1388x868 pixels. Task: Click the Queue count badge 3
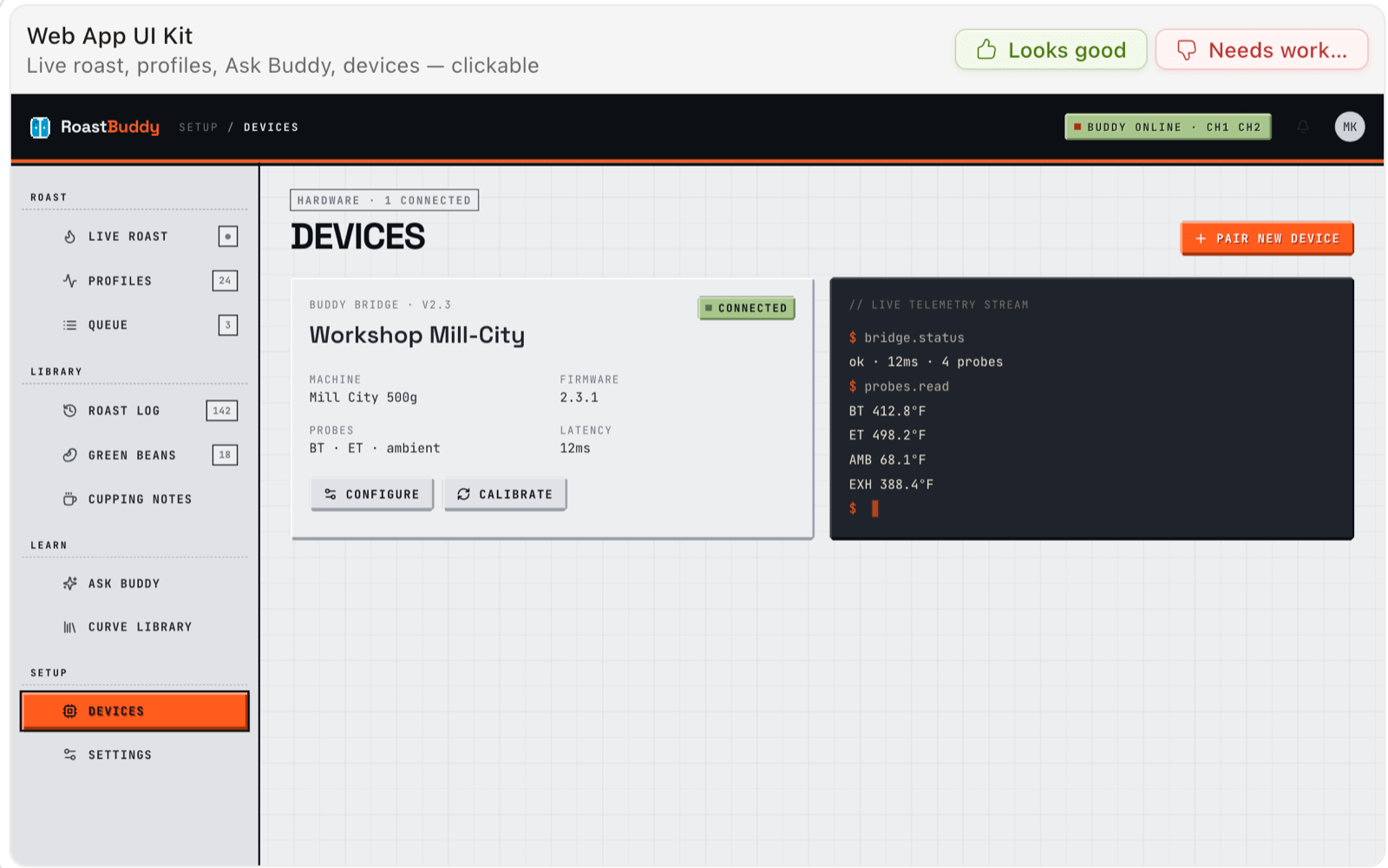(227, 325)
